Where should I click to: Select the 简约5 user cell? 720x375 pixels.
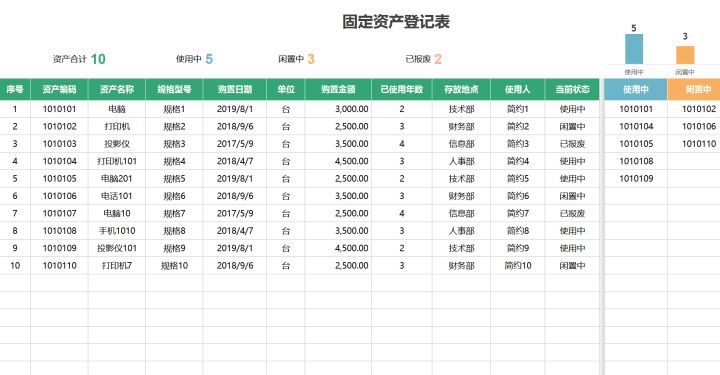pos(518,179)
